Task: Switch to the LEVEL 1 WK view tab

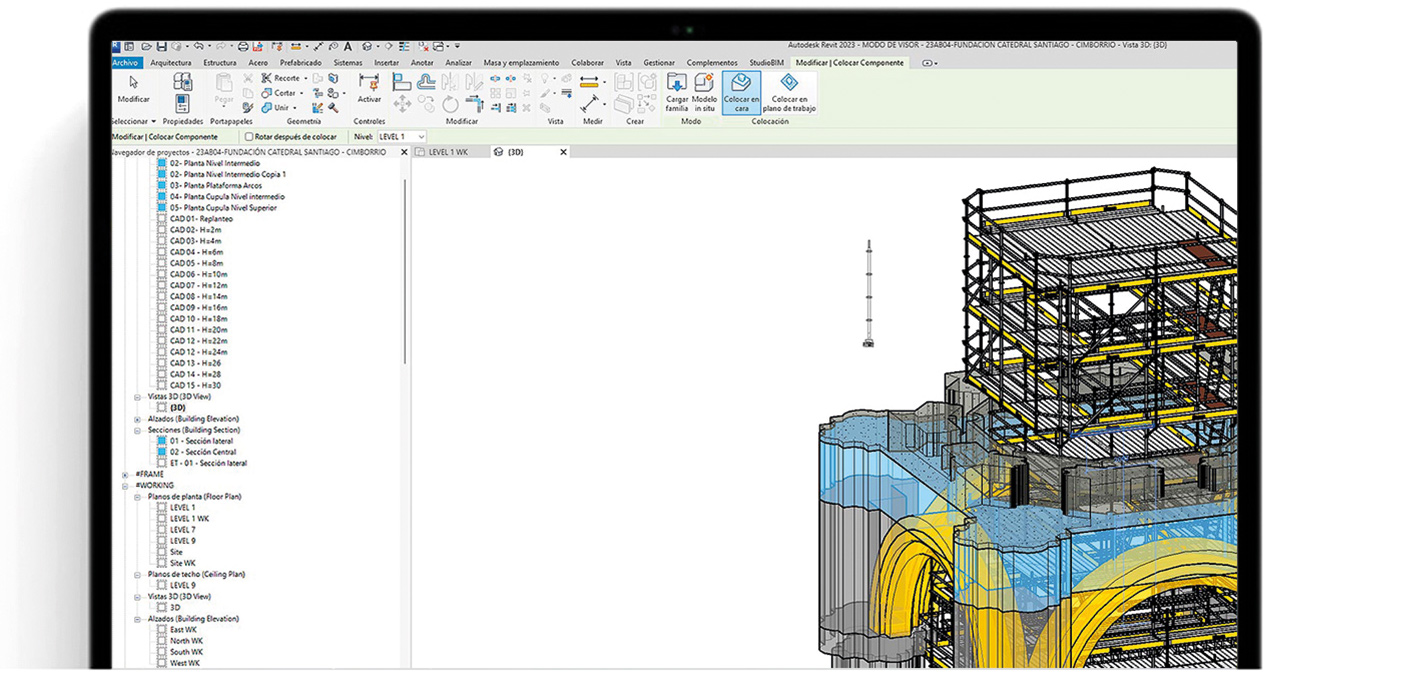Action: point(447,153)
